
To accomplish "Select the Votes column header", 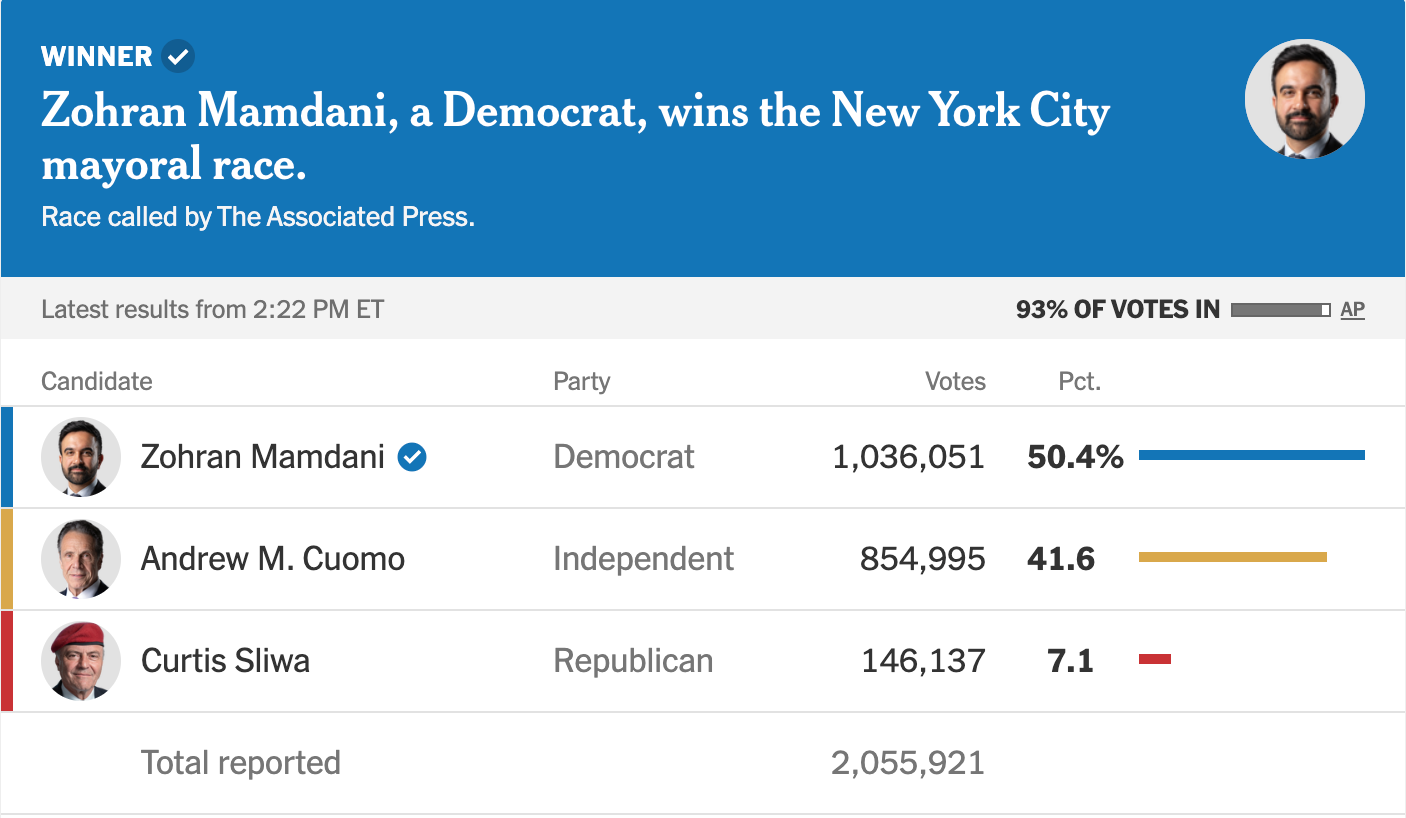I will tap(955, 381).
